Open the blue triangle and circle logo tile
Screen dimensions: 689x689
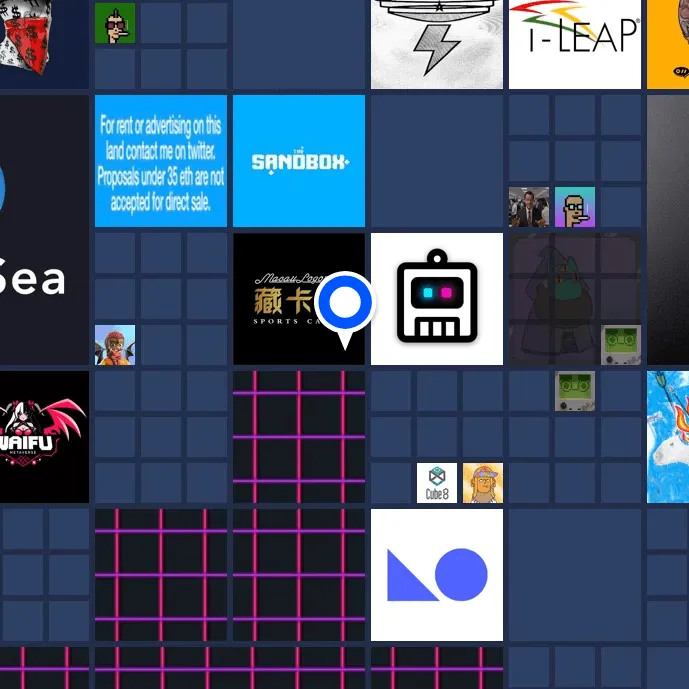pos(437,575)
